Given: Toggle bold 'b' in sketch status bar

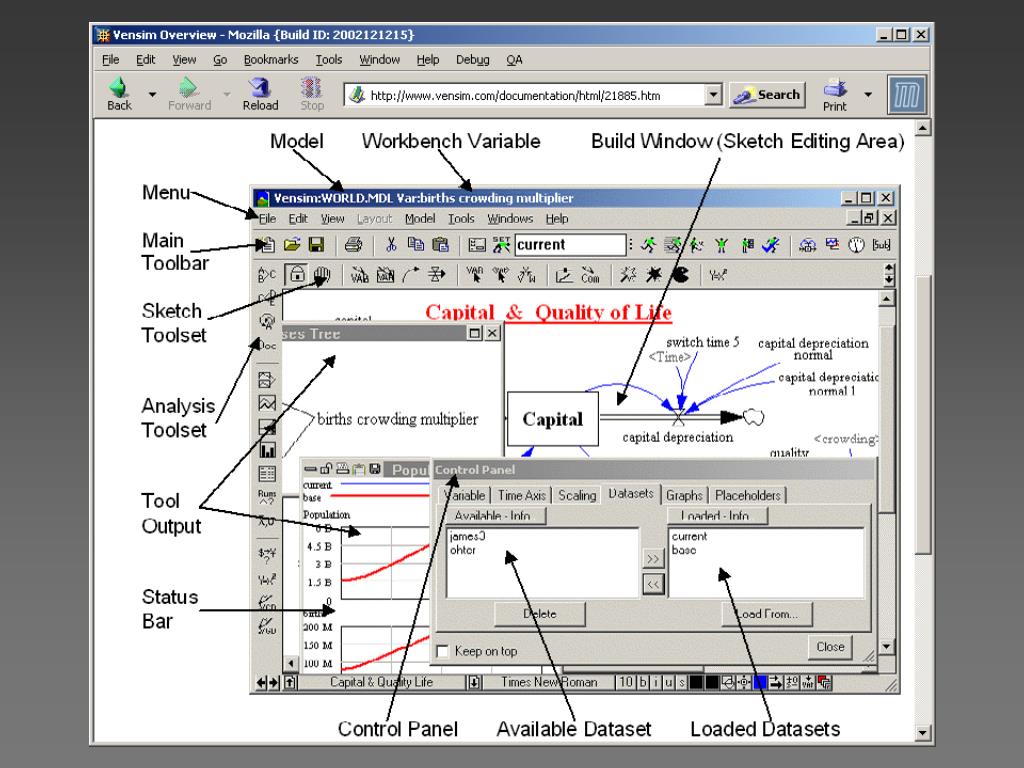Looking at the screenshot, I should [643, 682].
